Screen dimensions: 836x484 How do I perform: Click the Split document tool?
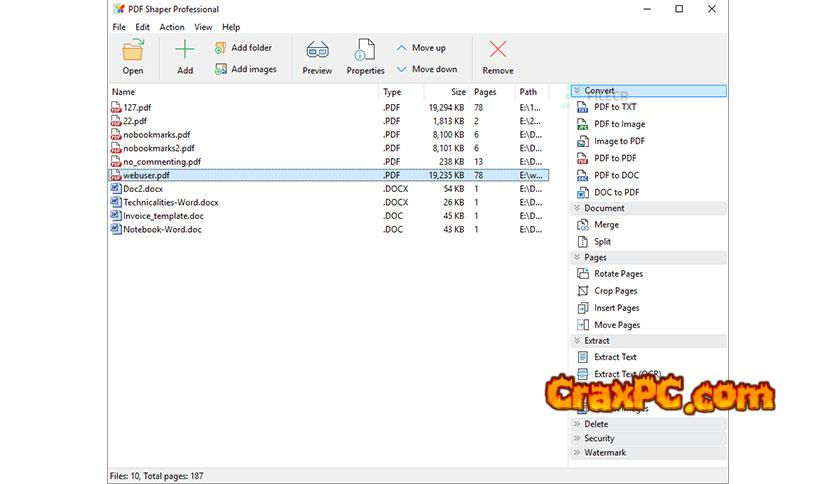click(602, 242)
